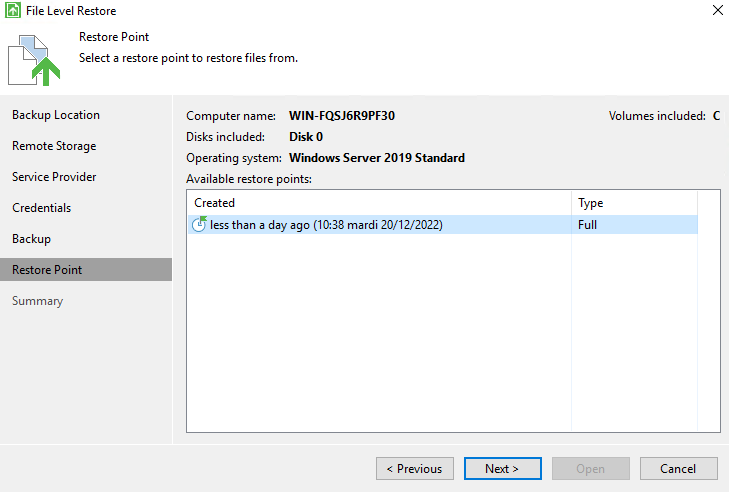Viewport: 729px width, 492px height.
Task: Close the File Level Restore window
Action: click(x=717, y=10)
